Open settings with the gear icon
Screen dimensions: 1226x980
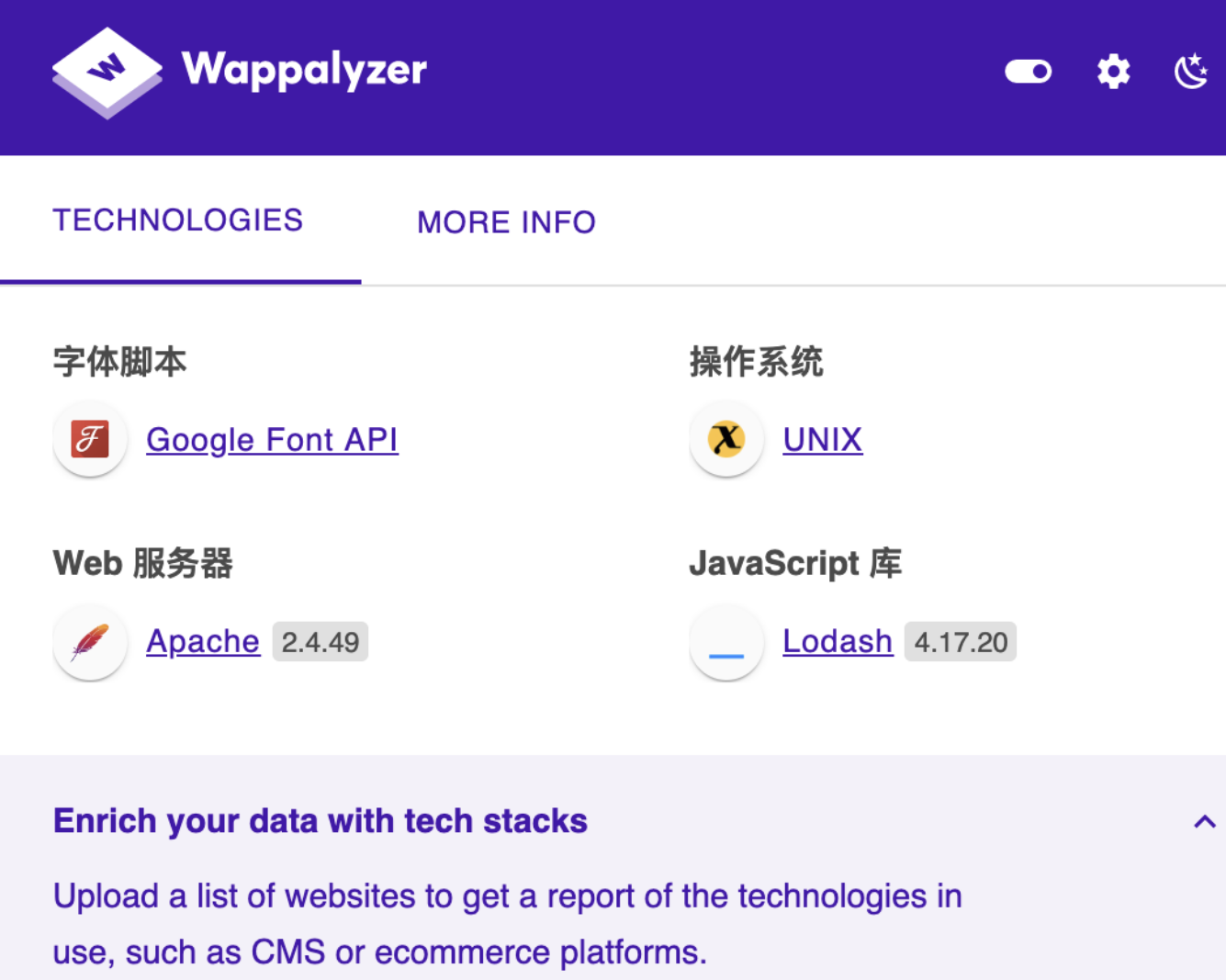coord(1113,72)
